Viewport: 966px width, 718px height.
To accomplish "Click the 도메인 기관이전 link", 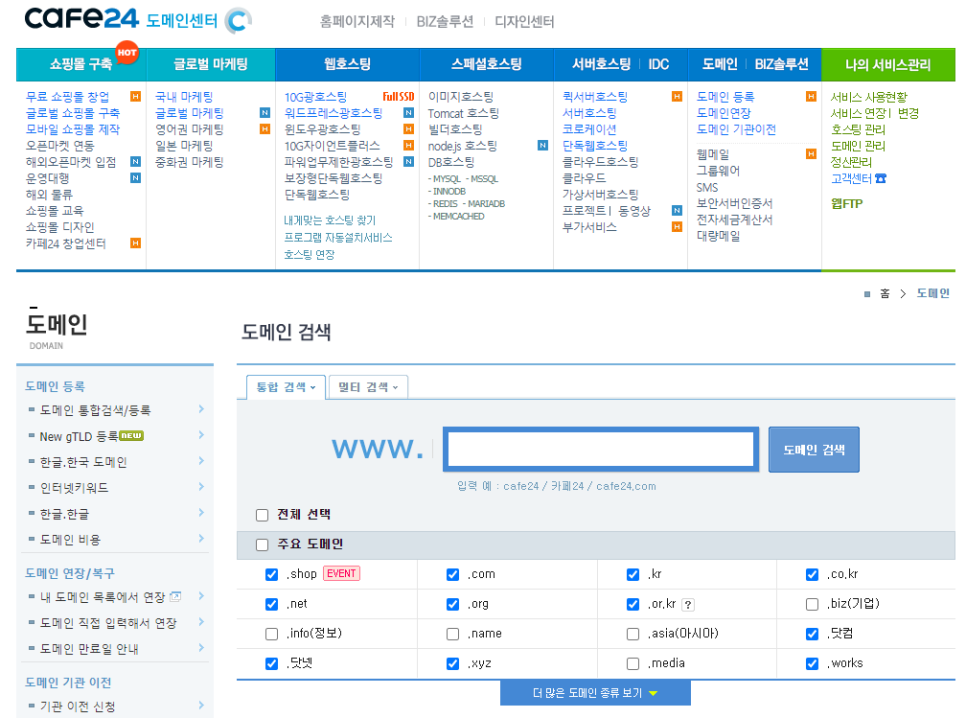I will pyautogui.click(x=736, y=129).
